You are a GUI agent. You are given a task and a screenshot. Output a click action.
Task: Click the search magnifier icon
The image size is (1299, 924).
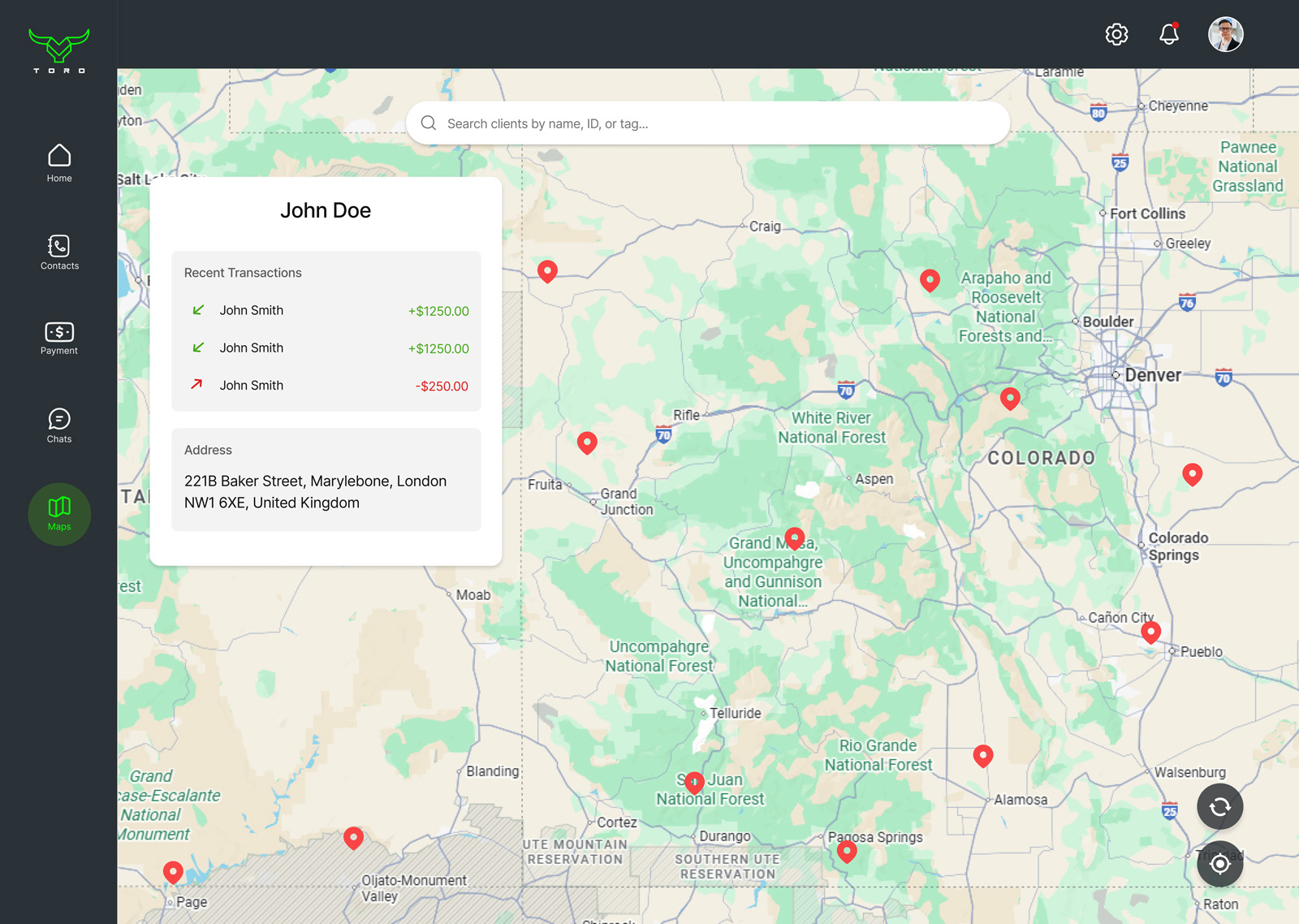(x=429, y=123)
